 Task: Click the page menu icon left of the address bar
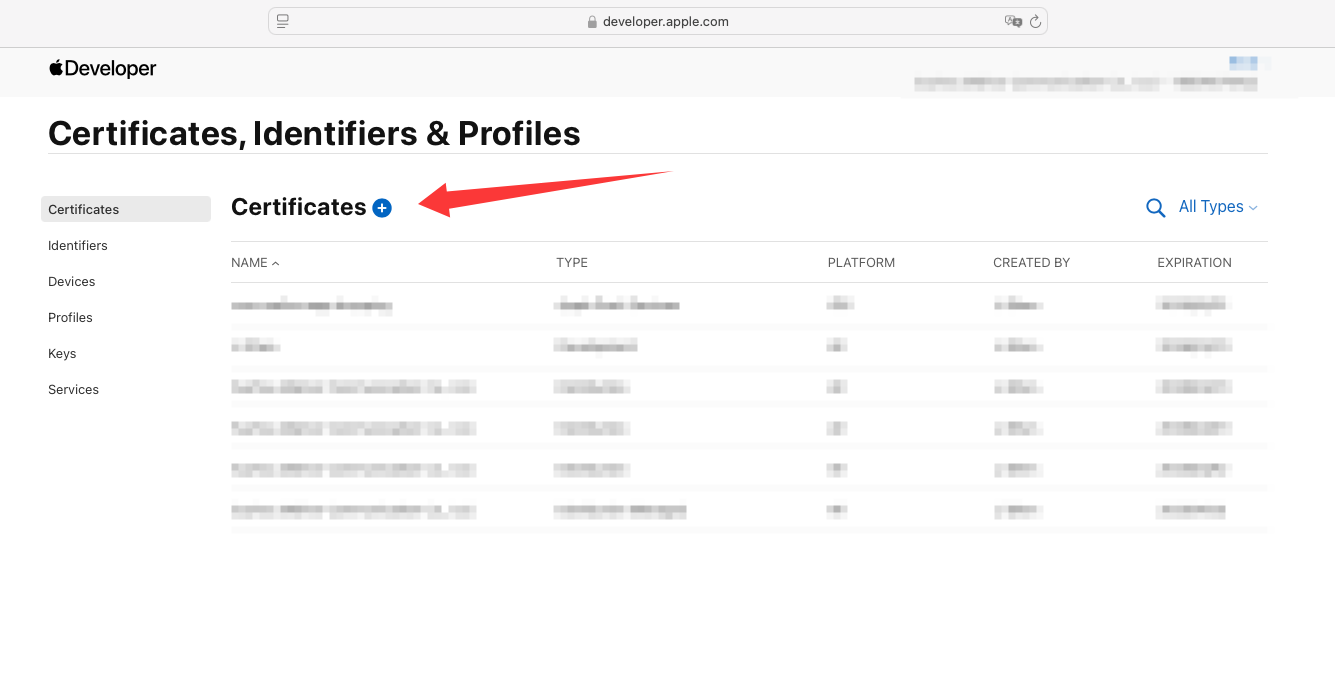283,21
